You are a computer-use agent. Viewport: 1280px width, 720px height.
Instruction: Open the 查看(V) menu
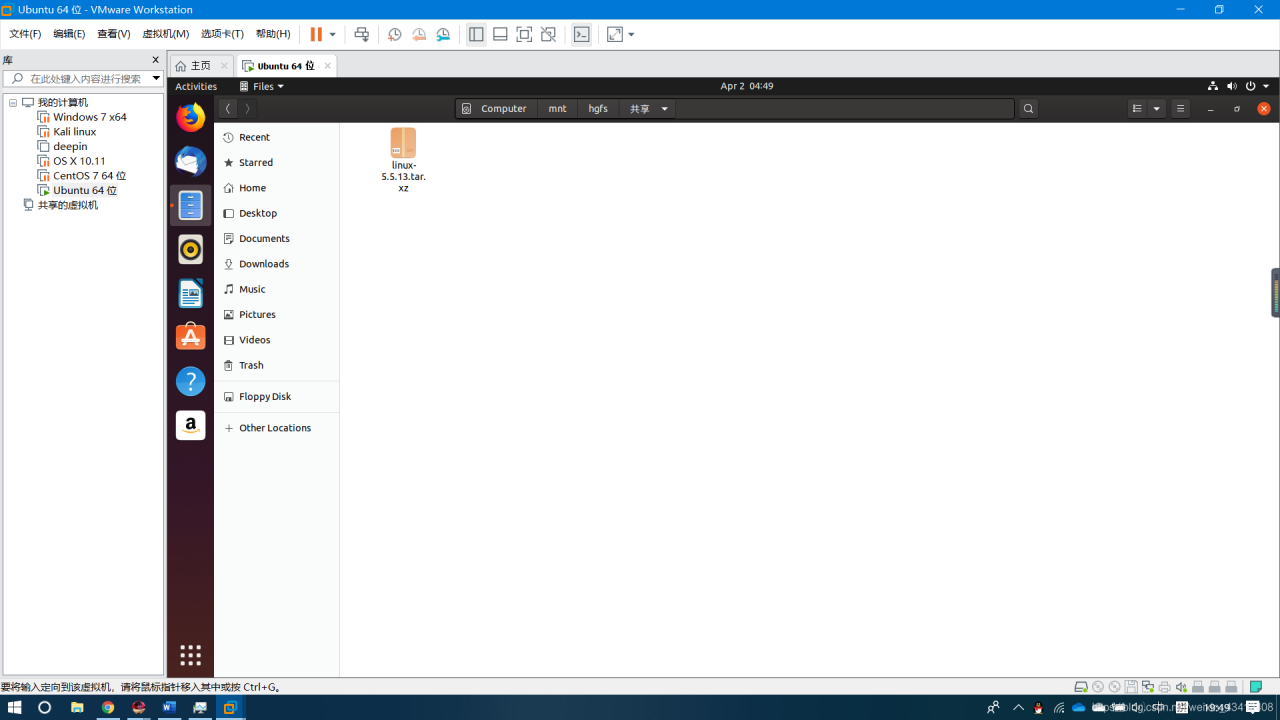[113, 34]
